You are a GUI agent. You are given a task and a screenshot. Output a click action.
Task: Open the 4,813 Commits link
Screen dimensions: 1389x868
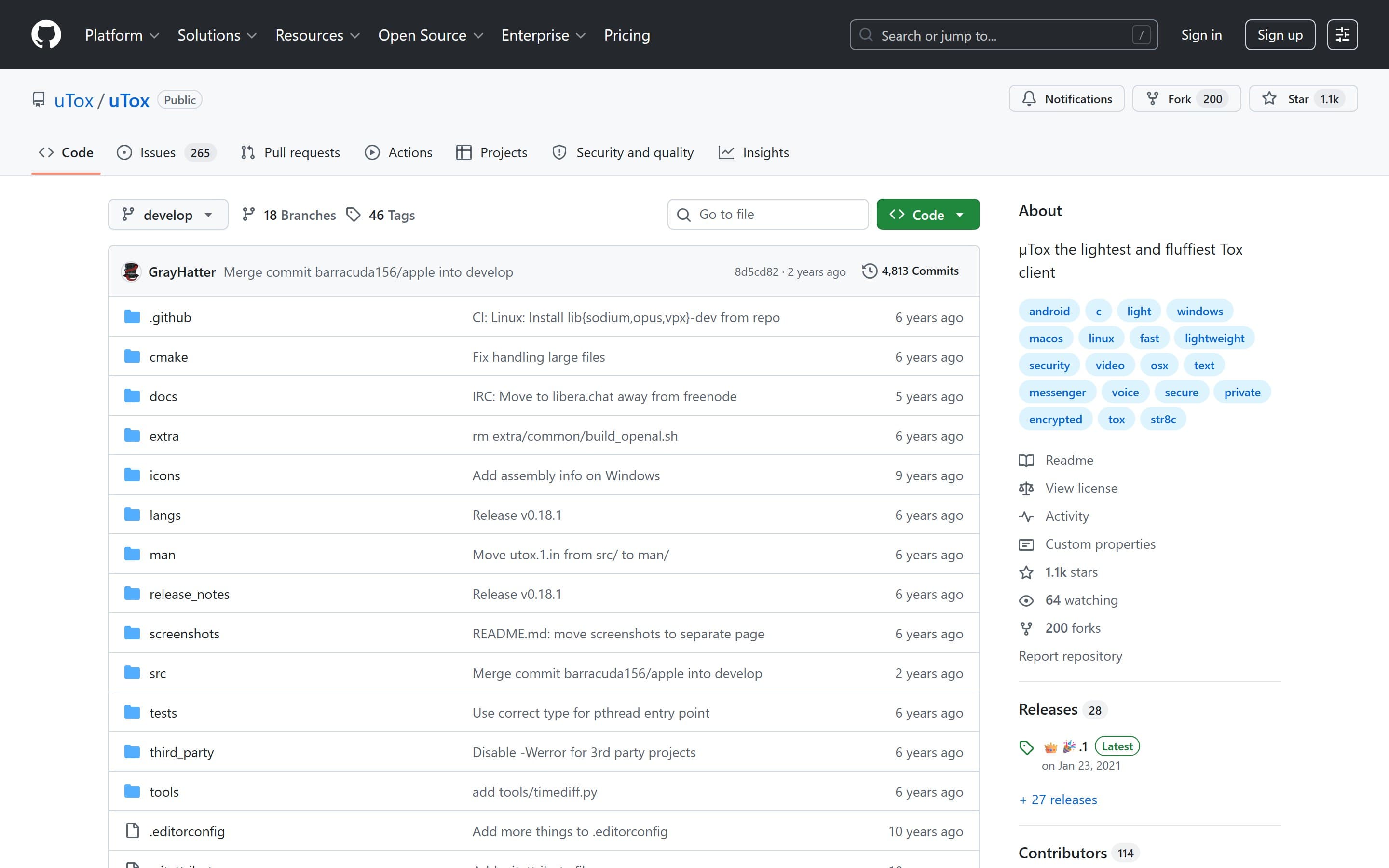(910, 271)
